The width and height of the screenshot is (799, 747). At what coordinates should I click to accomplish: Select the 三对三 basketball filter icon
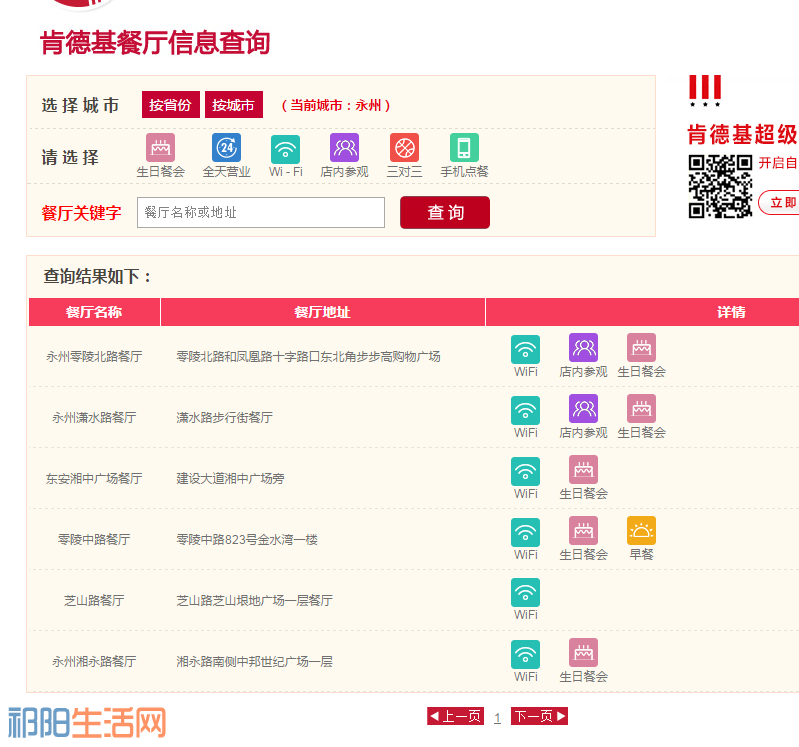tap(405, 148)
